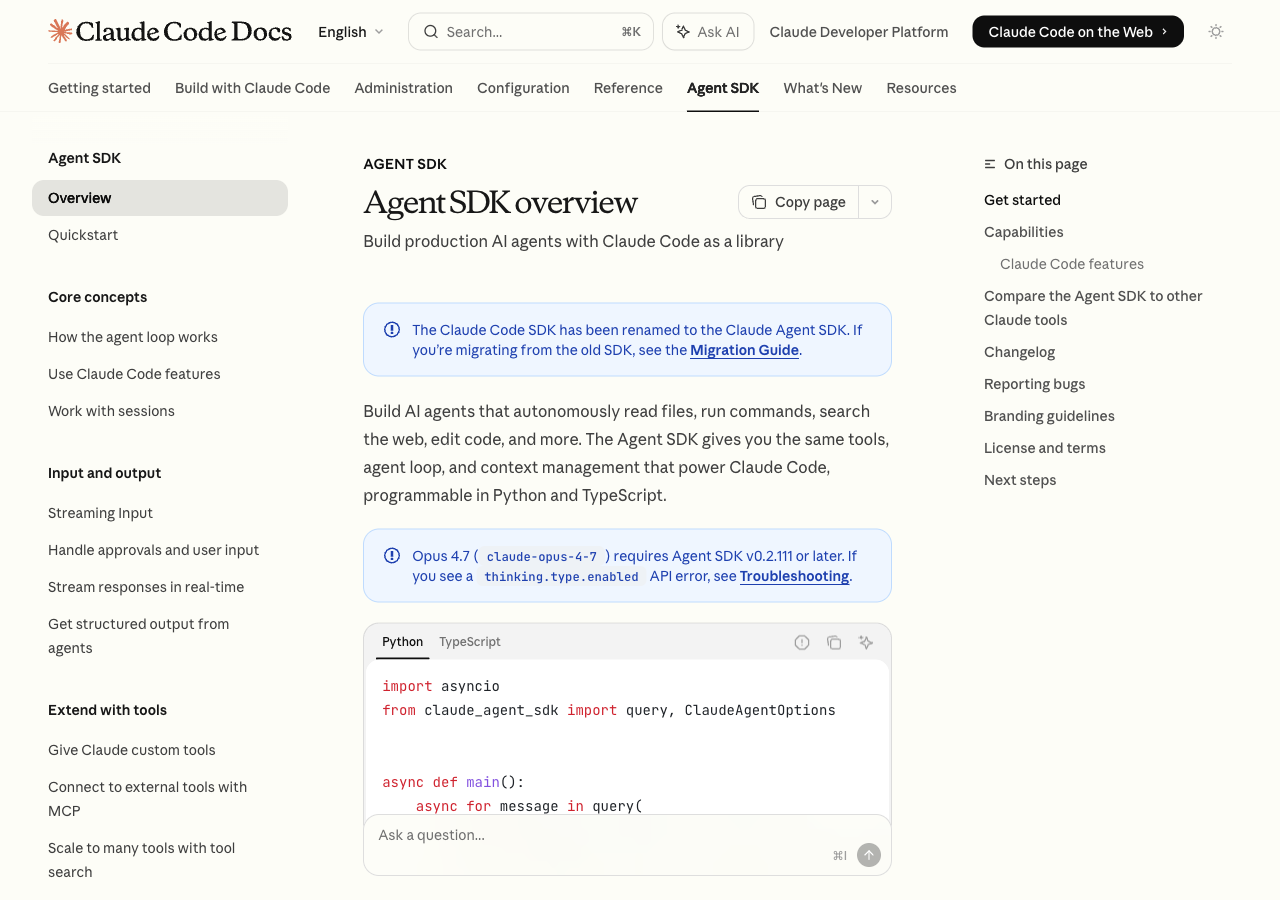The height and width of the screenshot is (900, 1280).
Task: Open the Getting started tab
Action: 99,88
